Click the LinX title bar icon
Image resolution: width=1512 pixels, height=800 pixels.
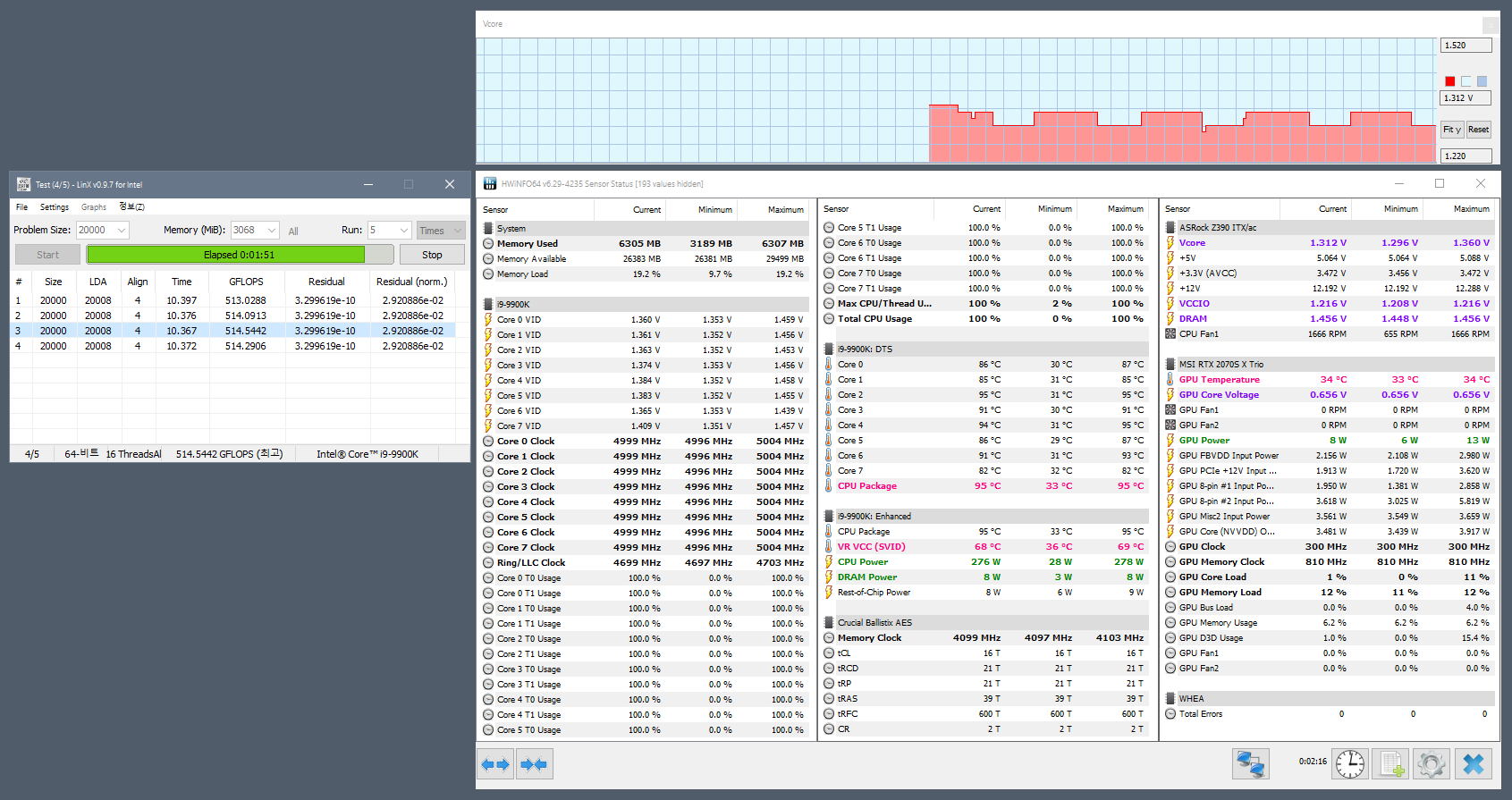point(24,184)
